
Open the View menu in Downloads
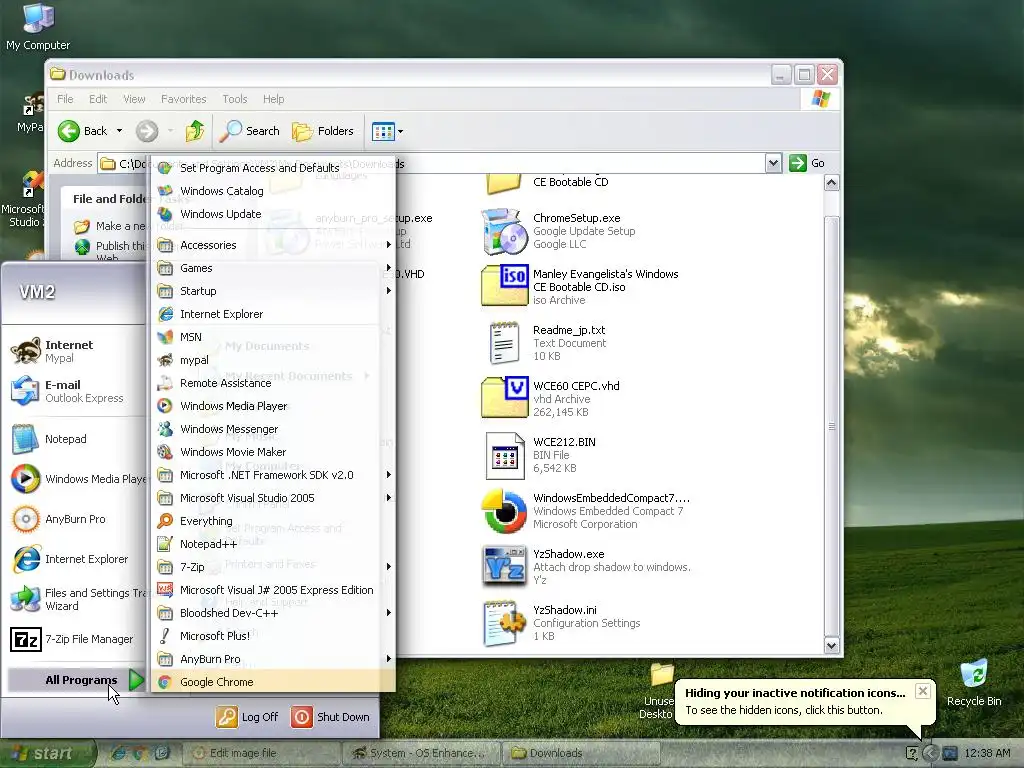coord(135,99)
